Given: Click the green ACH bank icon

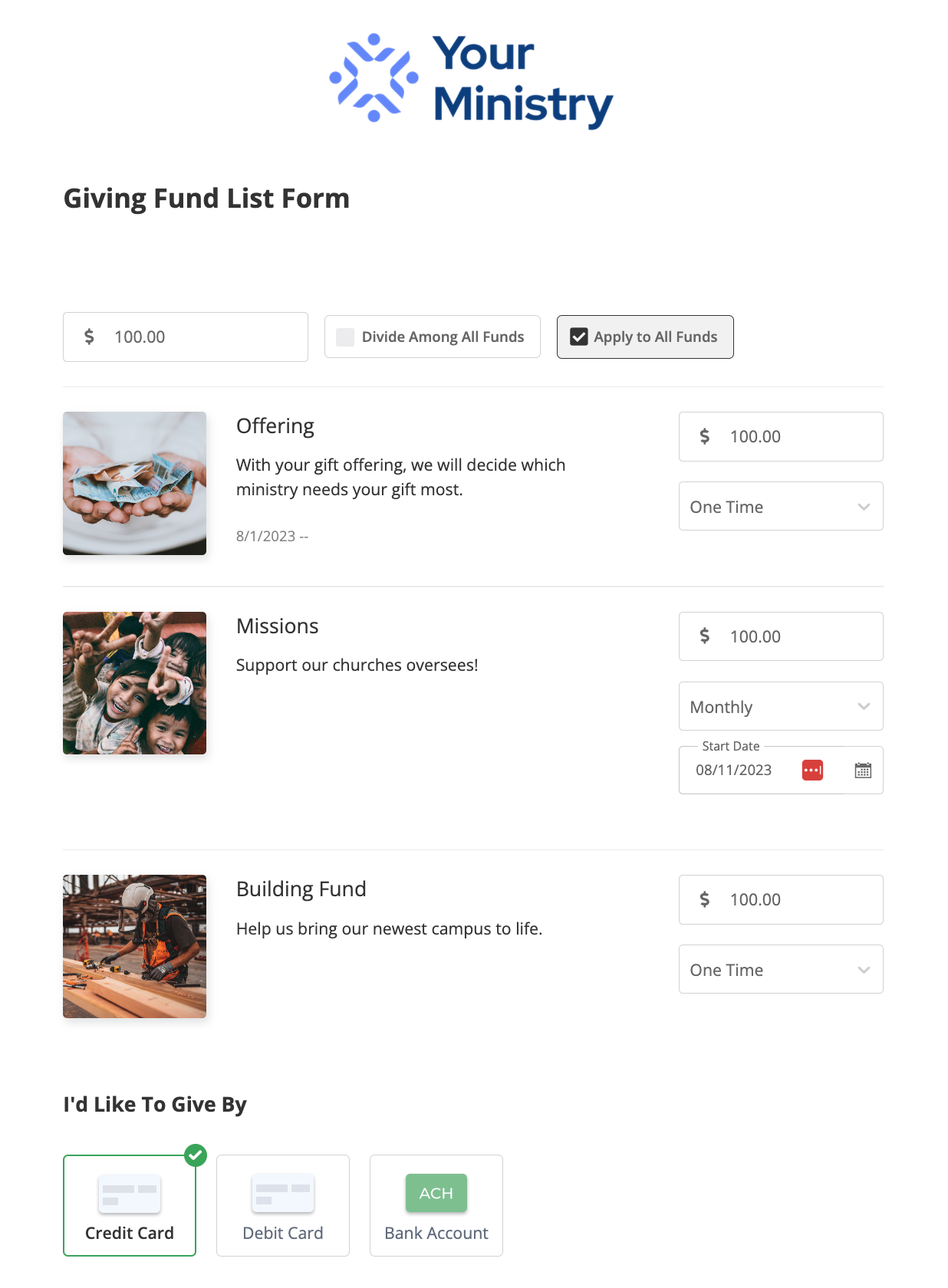Looking at the screenshot, I should (436, 1193).
